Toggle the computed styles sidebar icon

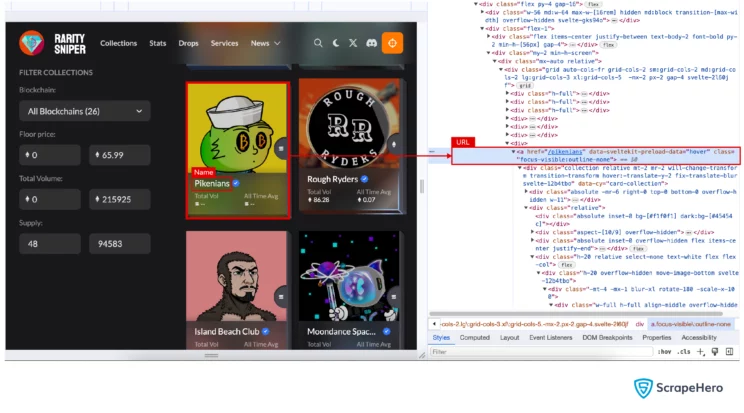point(730,352)
